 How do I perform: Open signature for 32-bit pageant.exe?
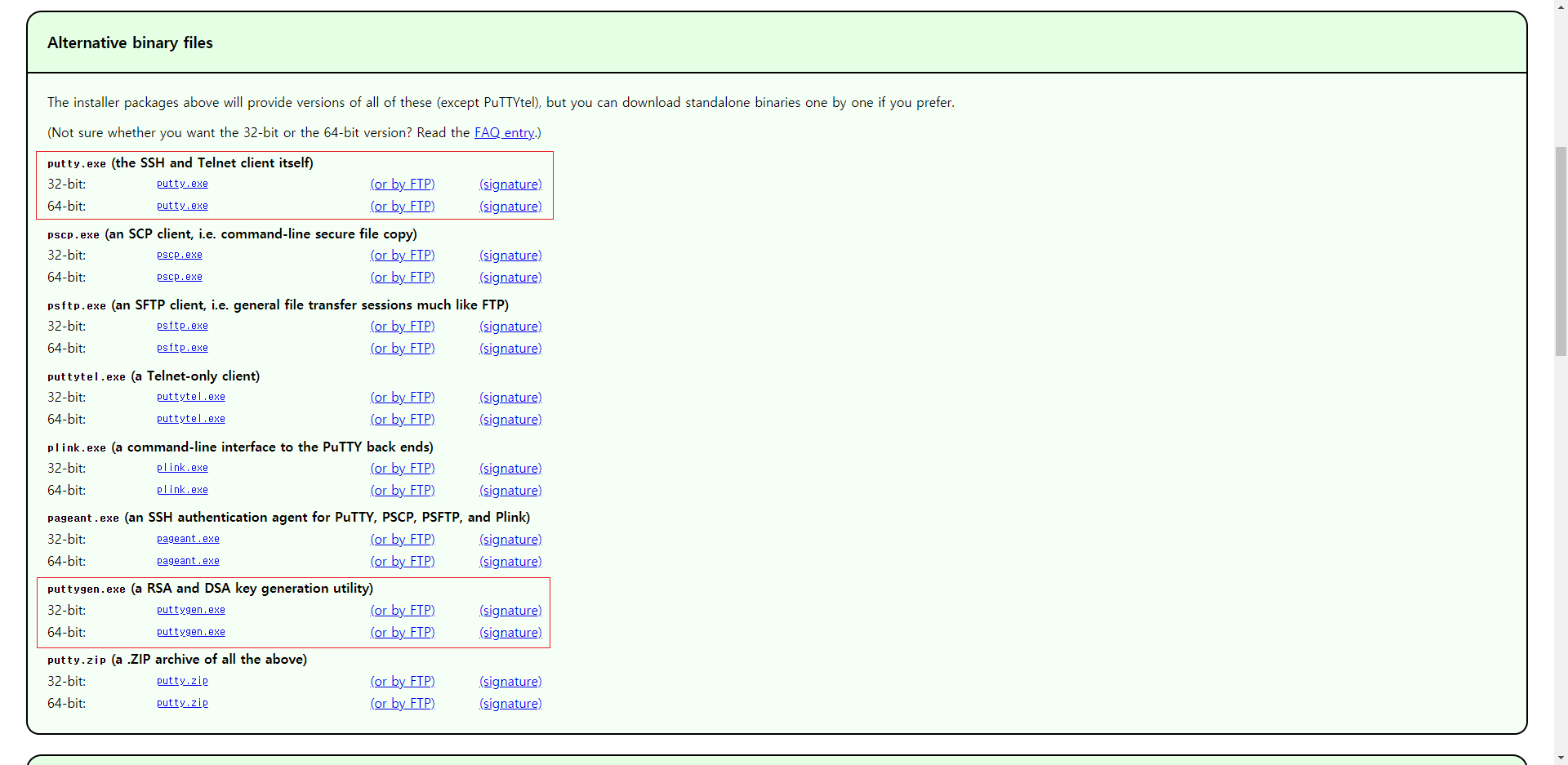point(510,539)
